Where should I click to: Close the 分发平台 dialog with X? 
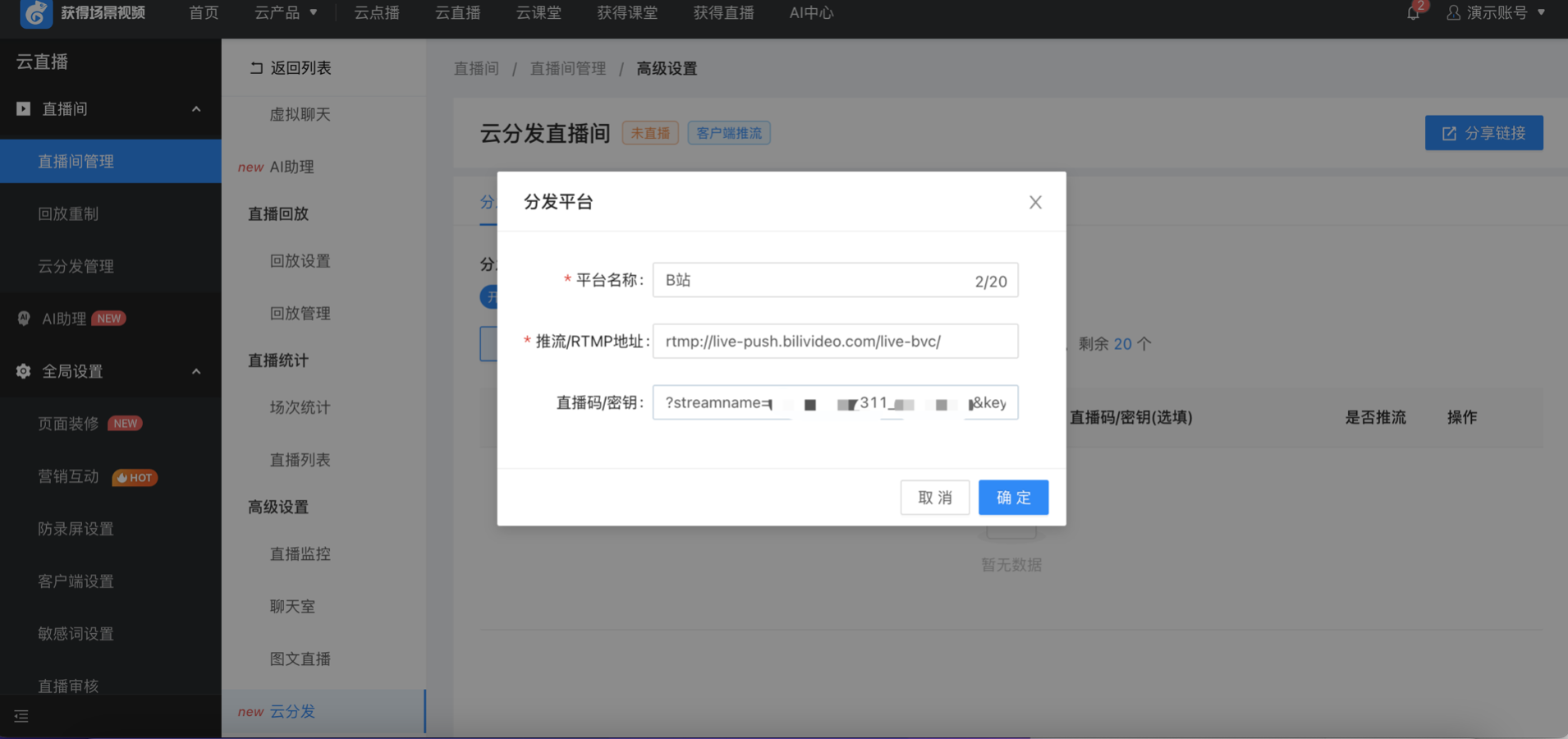coord(1035,202)
